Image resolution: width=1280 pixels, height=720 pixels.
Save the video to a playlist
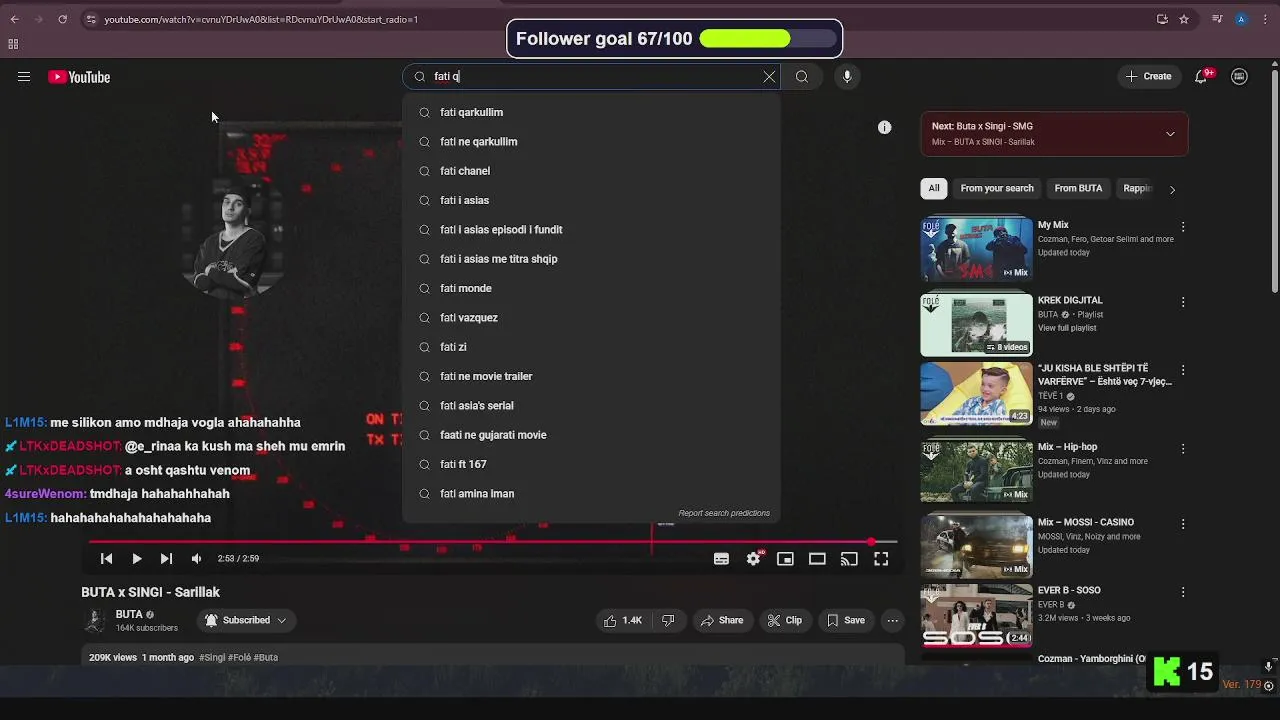point(845,620)
